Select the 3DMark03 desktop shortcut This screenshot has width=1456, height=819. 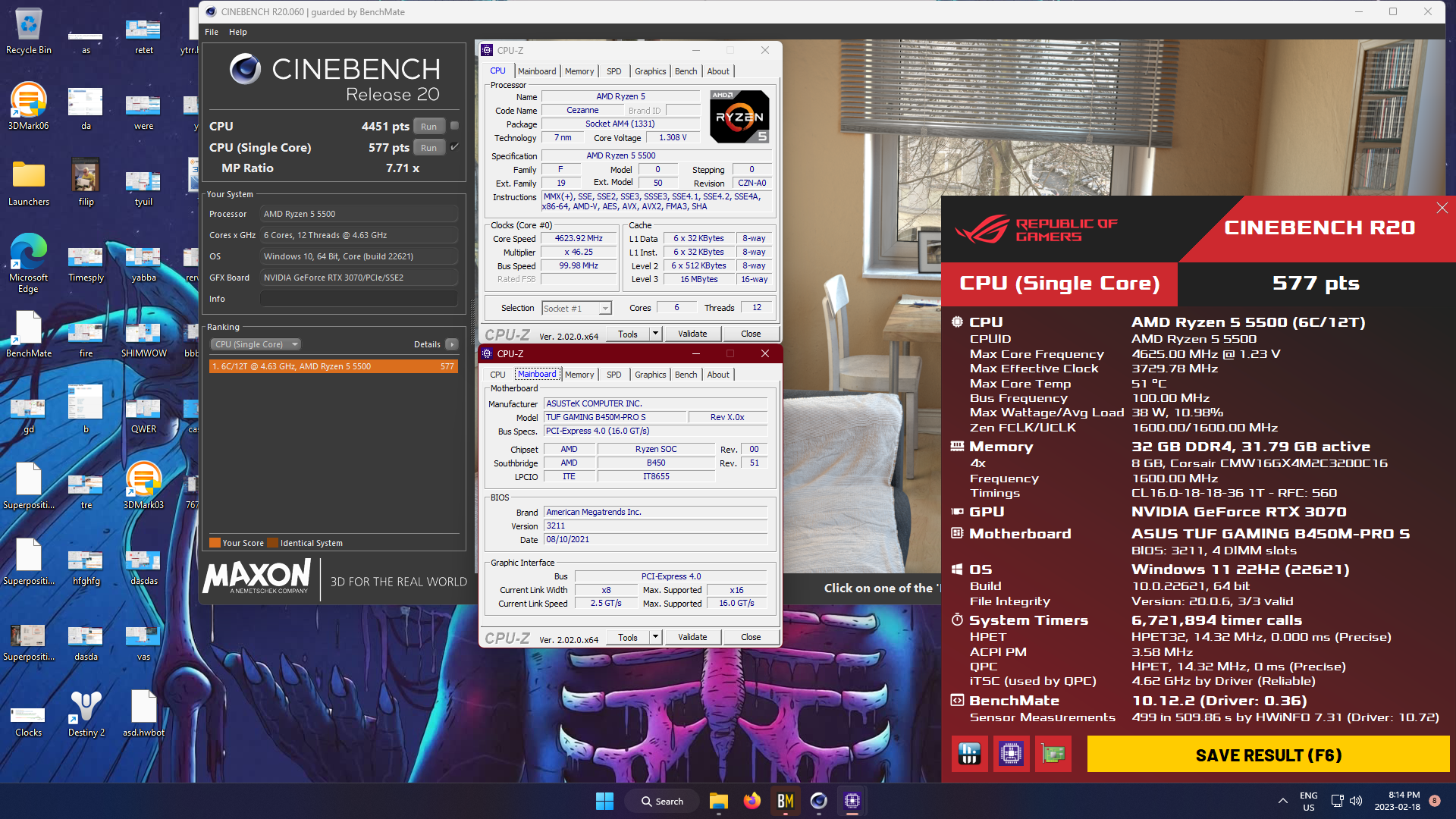[x=143, y=485]
